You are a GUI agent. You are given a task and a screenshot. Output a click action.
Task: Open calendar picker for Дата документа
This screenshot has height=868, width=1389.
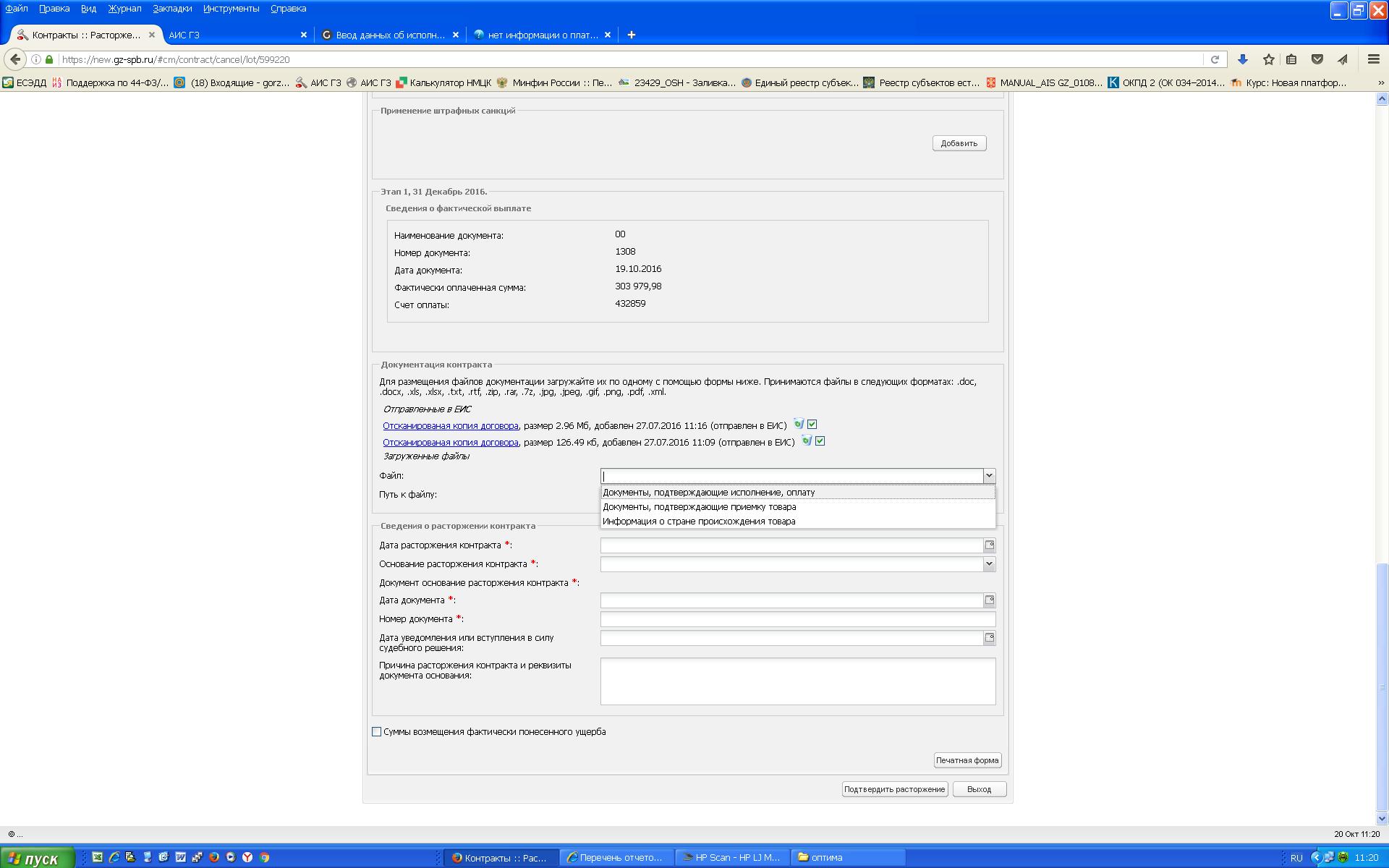coord(989,600)
